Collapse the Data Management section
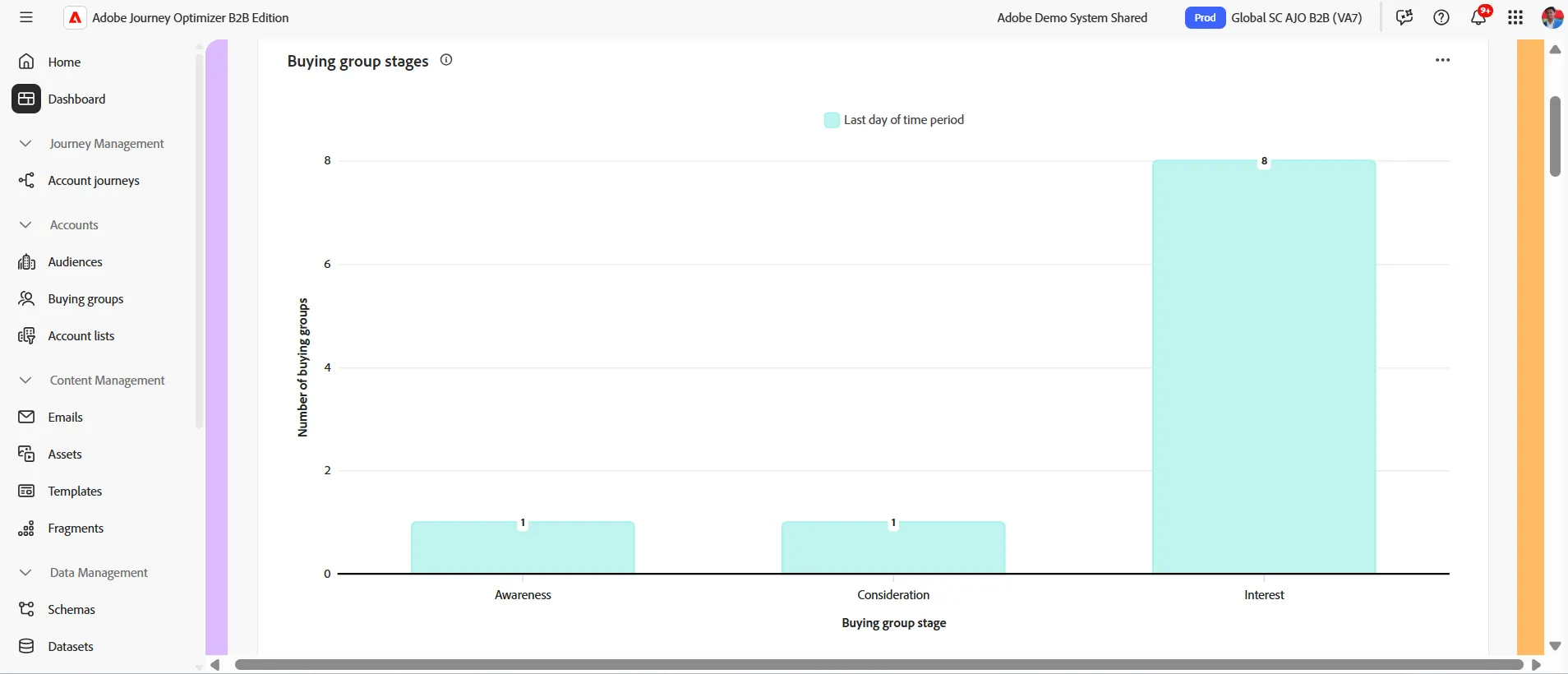This screenshot has width=1568, height=674. (25, 572)
